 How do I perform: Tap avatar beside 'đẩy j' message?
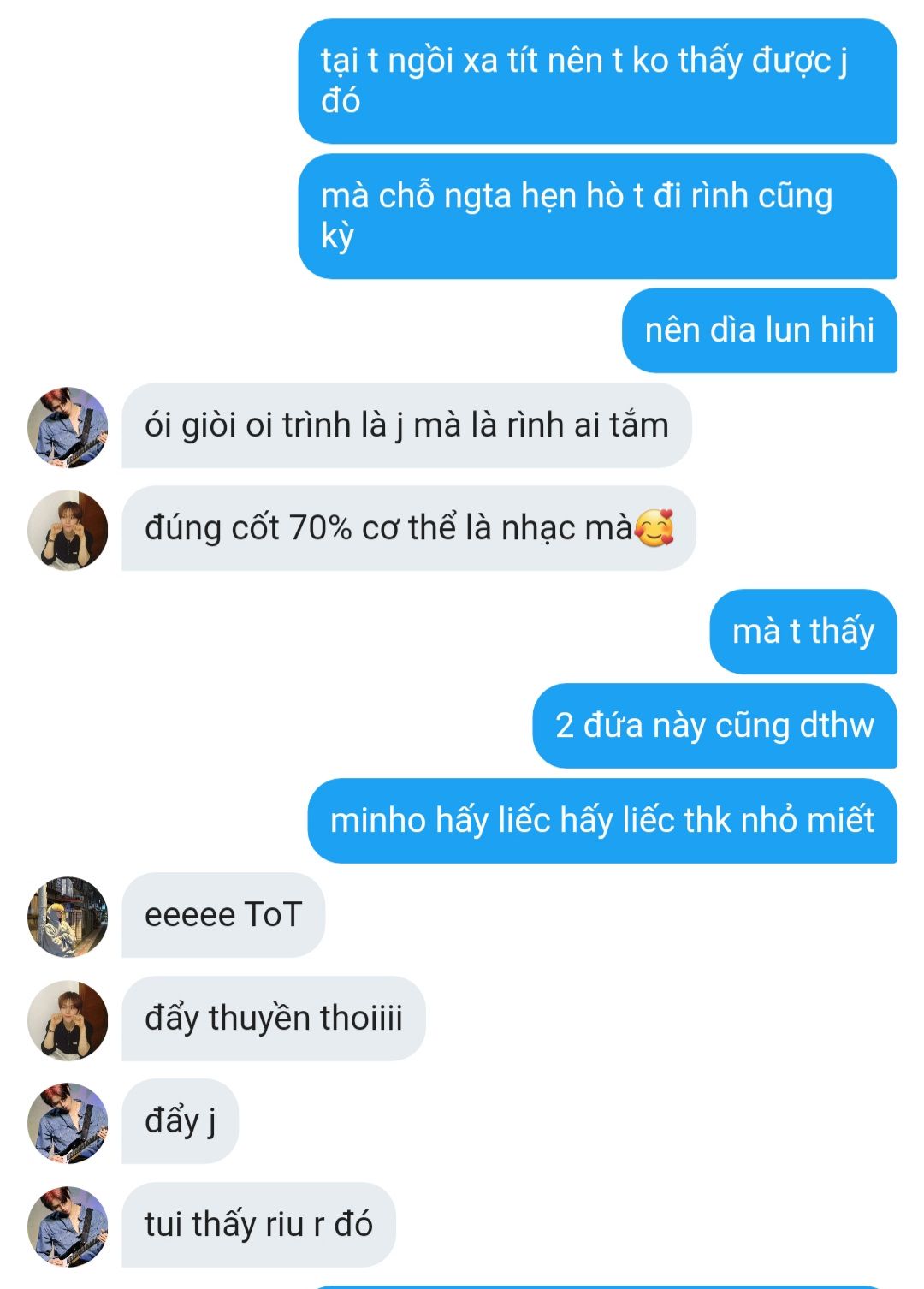(x=68, y=1122)
